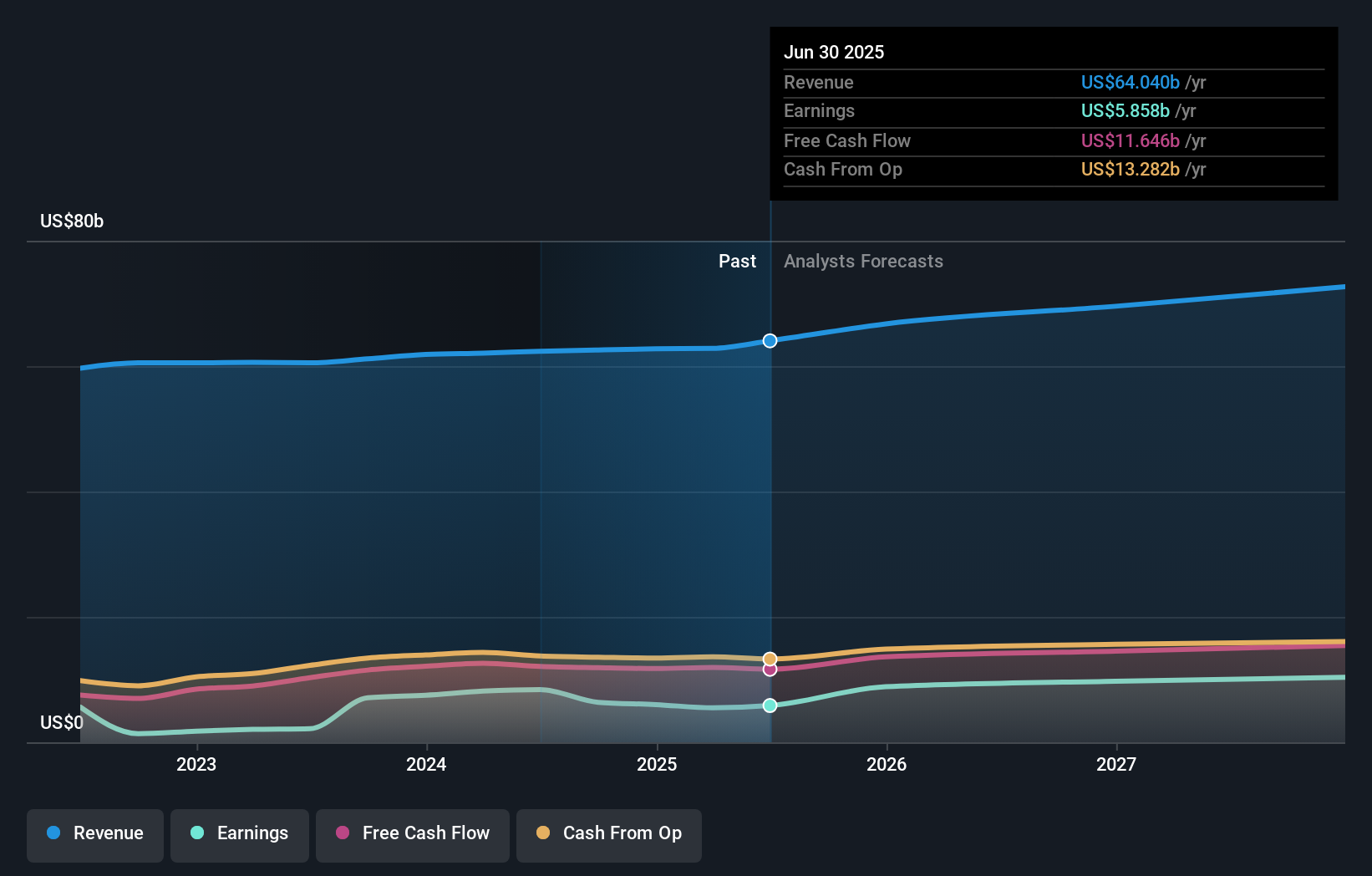Click the orange Cash From Op chart marker

click(x=770, y=659)
